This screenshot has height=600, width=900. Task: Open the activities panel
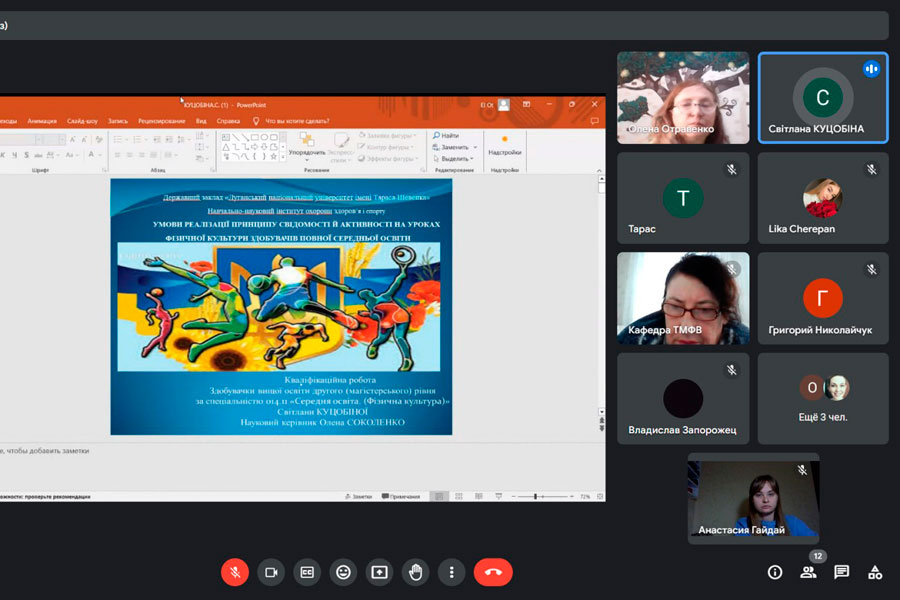pyautogui.click(x=875, y=572)
